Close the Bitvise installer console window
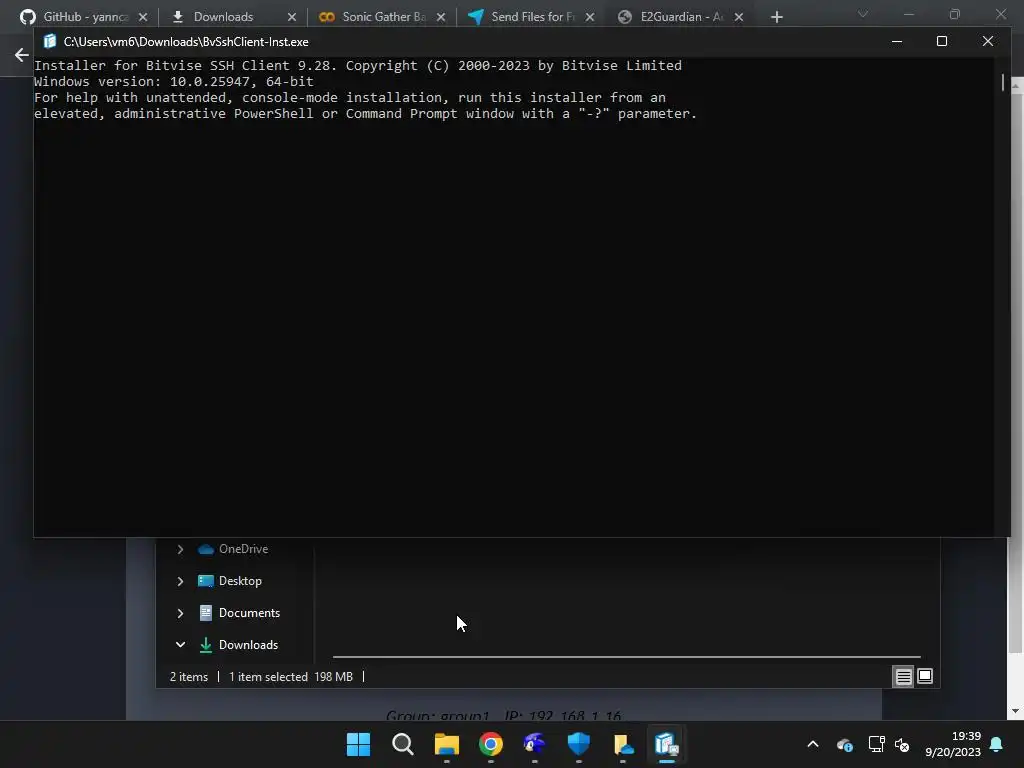 pos(987,41)
